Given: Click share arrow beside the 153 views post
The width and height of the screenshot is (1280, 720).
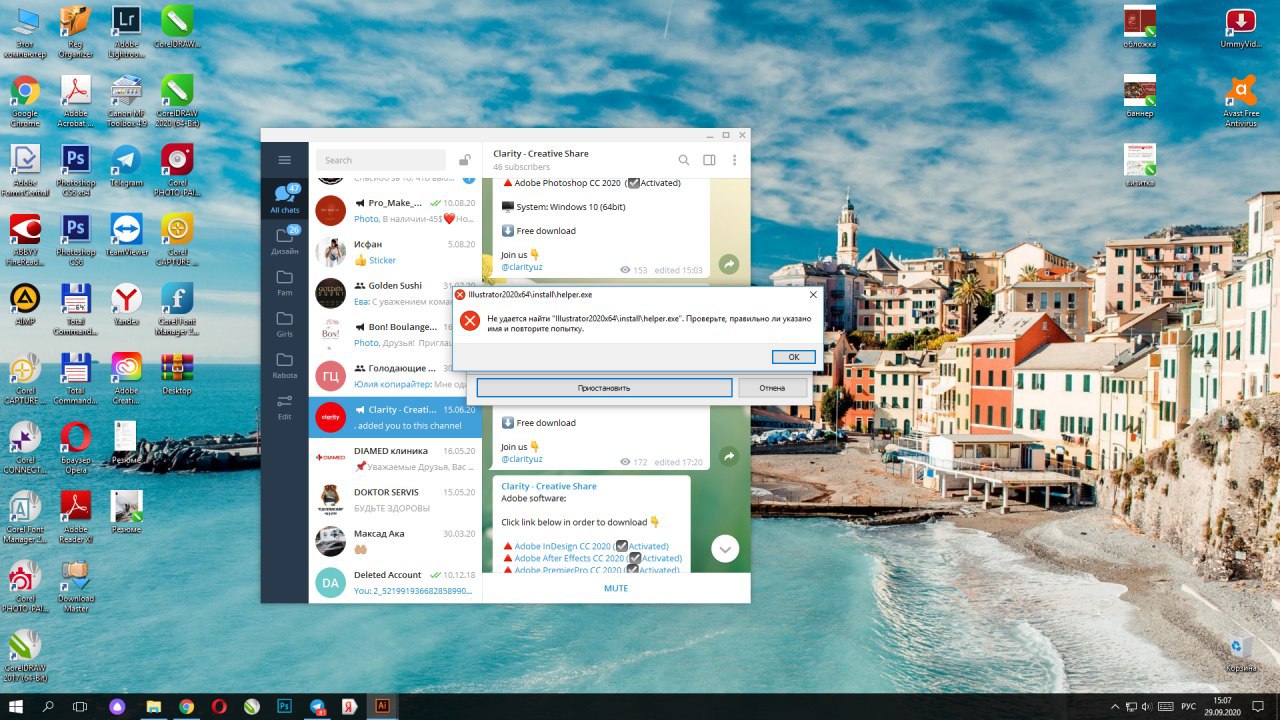Looking at the screenshot, I should 729,264.
